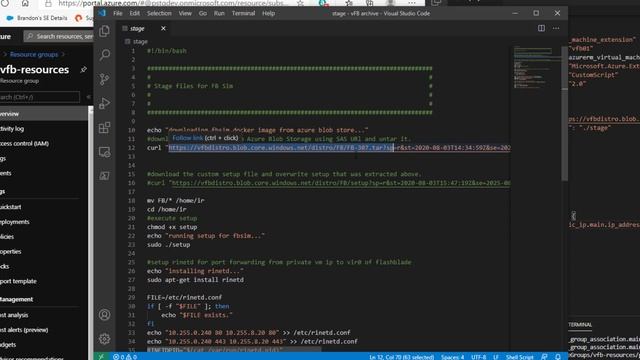Open the Go menu
Screen dimensions: 640x360
click(x=203, y=13)
